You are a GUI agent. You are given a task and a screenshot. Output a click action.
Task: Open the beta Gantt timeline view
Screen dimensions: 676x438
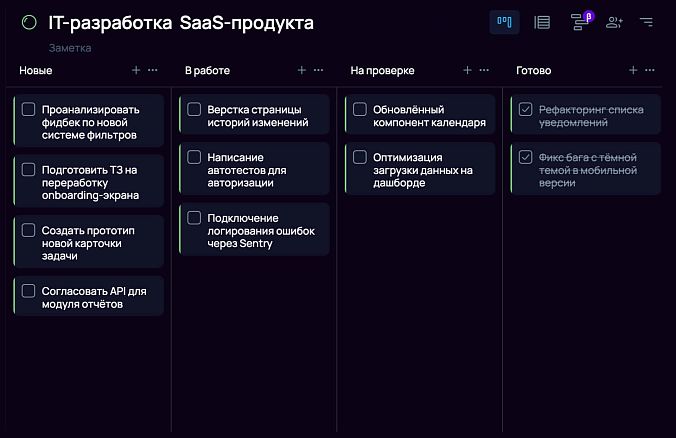[x=578, y=22]
